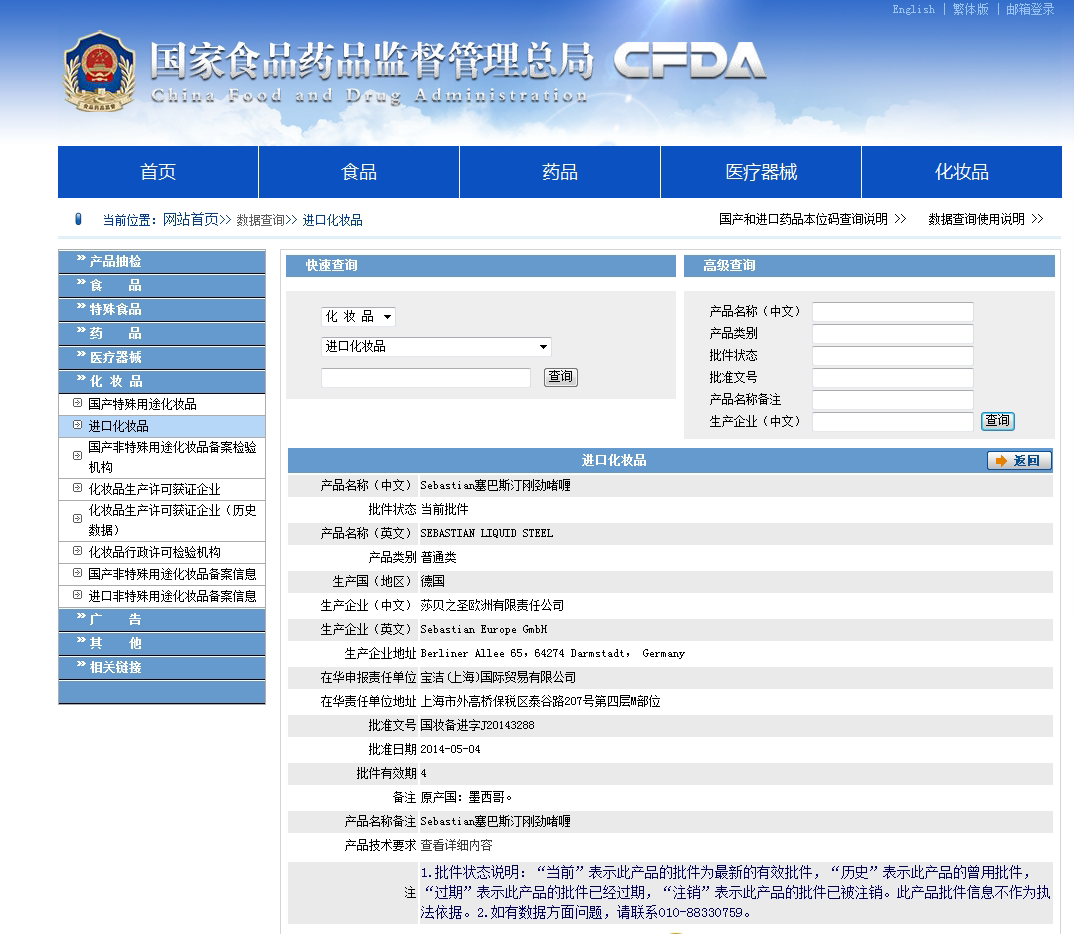Click English name SEBASTIAN LIQUID STEEL
The height and width of the screenshot is (934, 1074).
coord(486,533)
